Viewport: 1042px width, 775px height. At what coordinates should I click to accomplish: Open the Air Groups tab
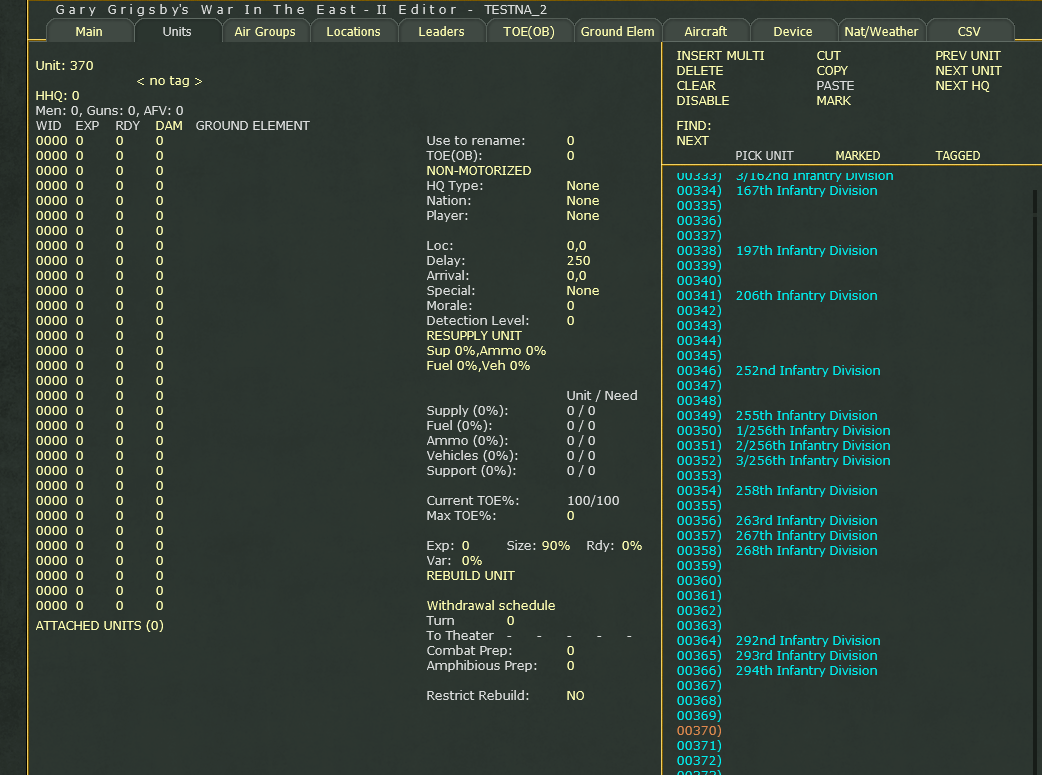point(264,31)
